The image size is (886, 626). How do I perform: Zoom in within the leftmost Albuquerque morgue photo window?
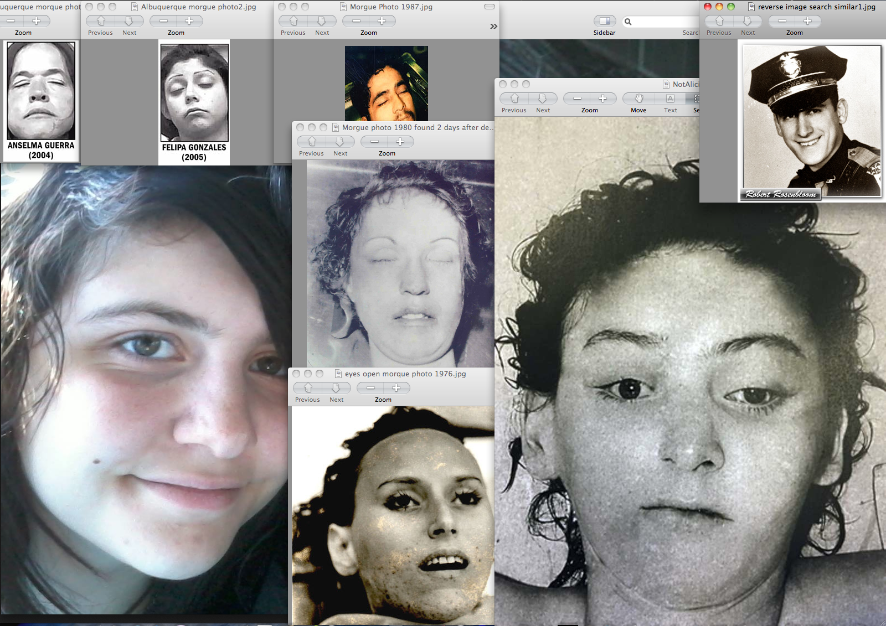[36, 21]
